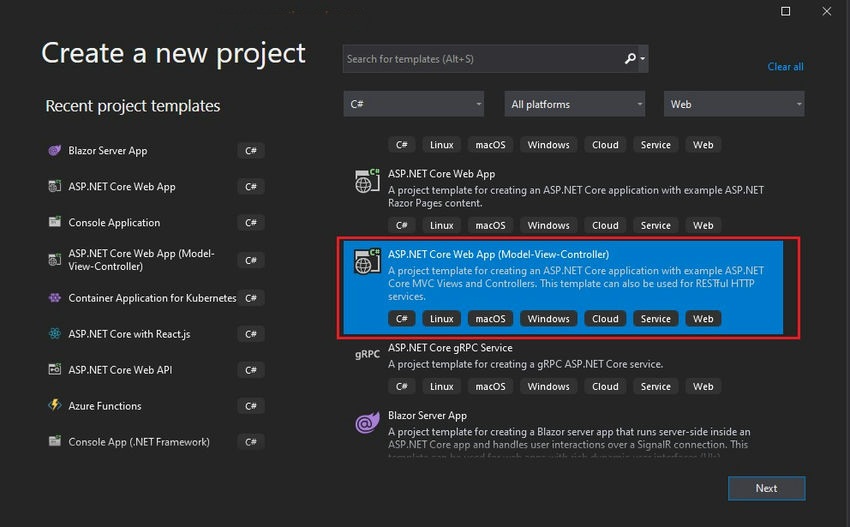
Task: Select Console App (.NET Framework) recent template
Action: tap(139, 442)
